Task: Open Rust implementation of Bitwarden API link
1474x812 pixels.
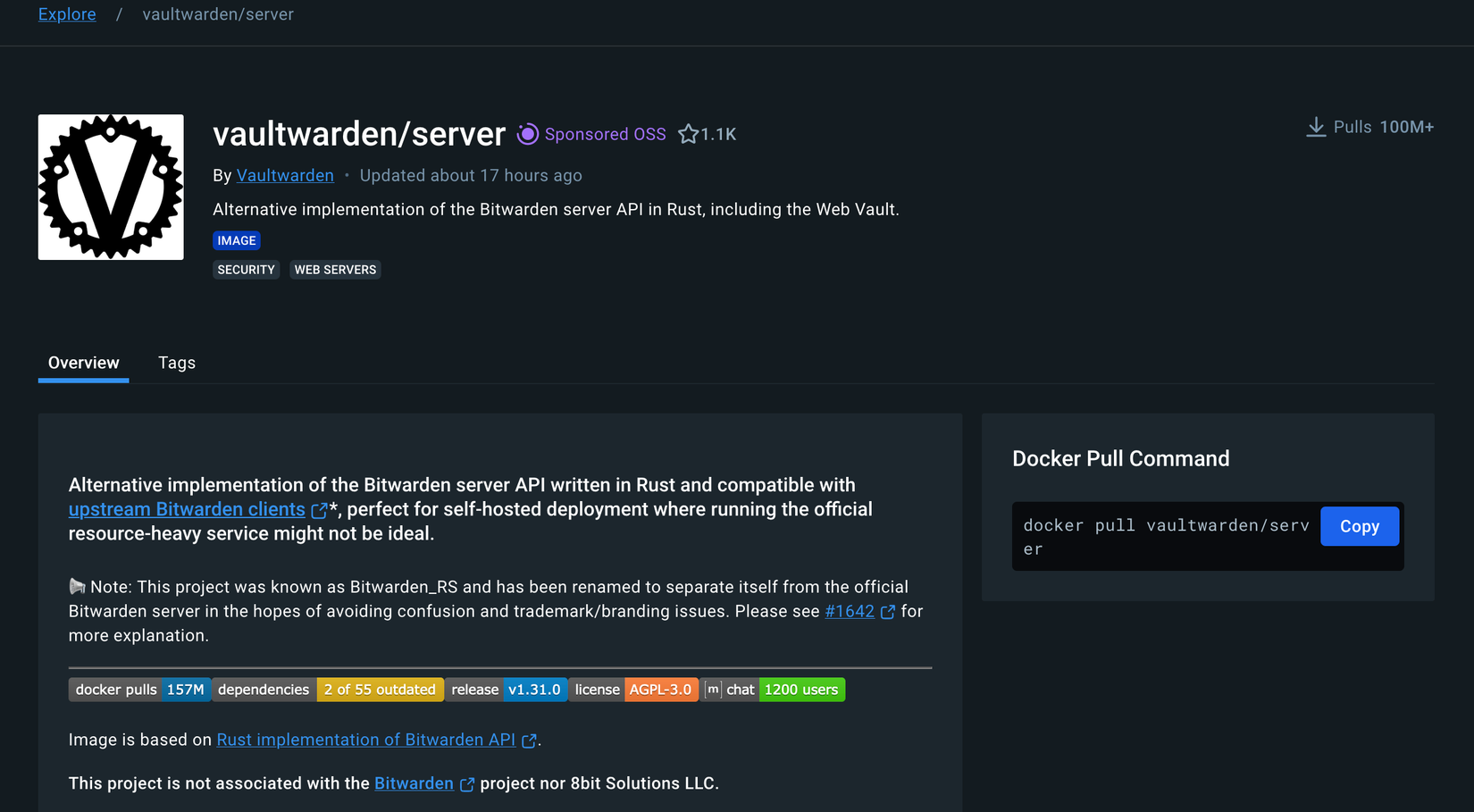Action: point(366,740)
